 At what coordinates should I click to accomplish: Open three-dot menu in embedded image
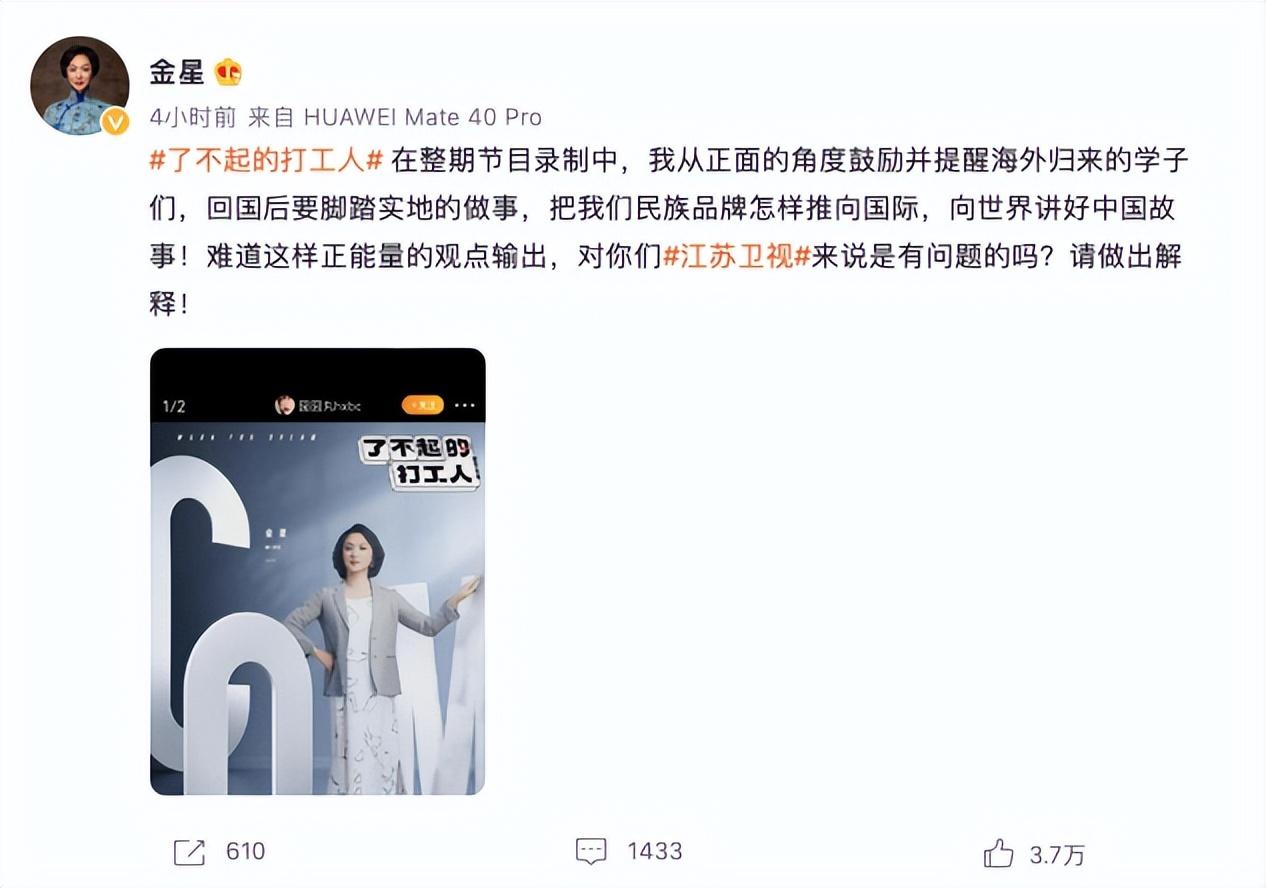(465, 406)
